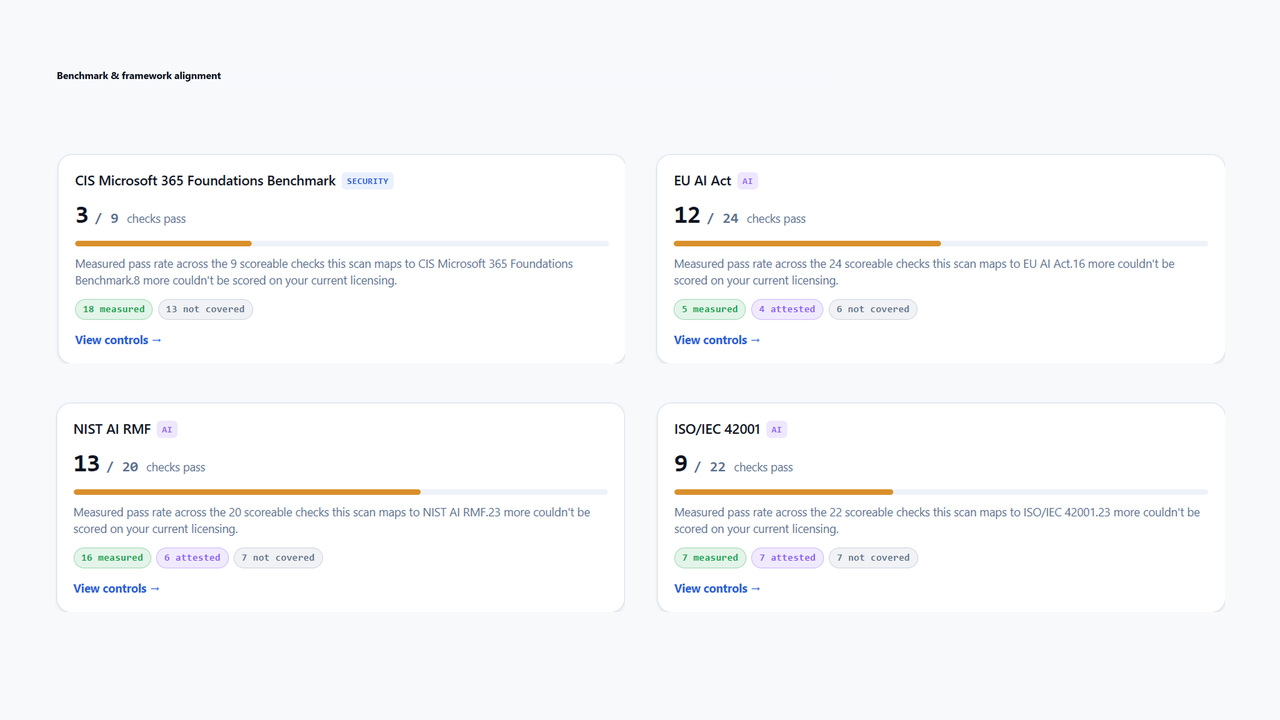This screenshot has height=720, width=1280.
Task: Select the '7 attested' badge in ISO/IEC 42001
Action: tap(787, 557)
